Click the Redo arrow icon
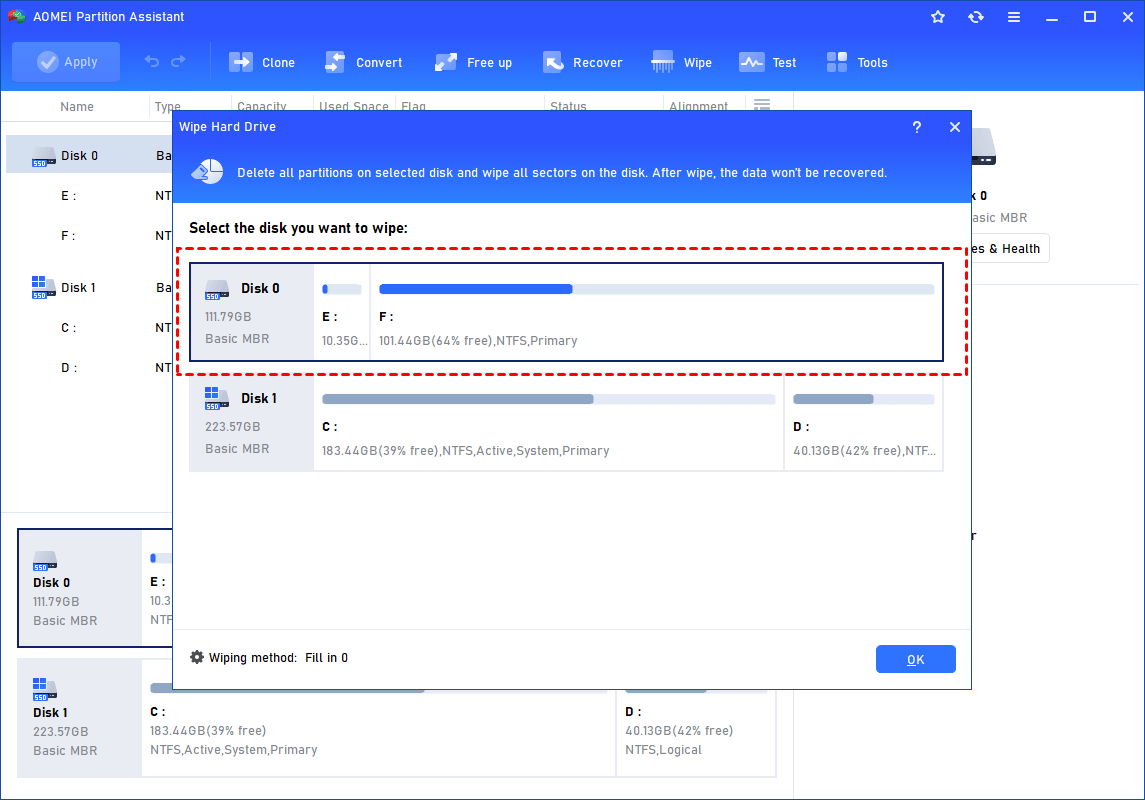 pyautogui.click(x=178, y=62)
